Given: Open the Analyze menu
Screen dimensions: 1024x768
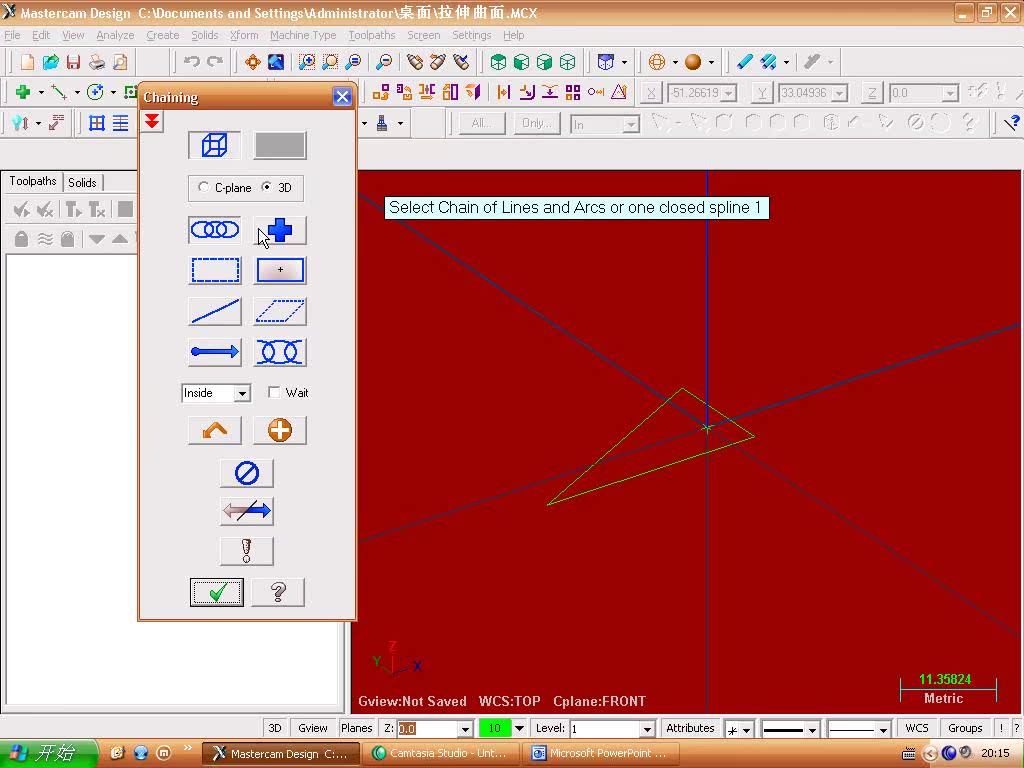Looking at the screenshot, I should click(x=115, y=35).
